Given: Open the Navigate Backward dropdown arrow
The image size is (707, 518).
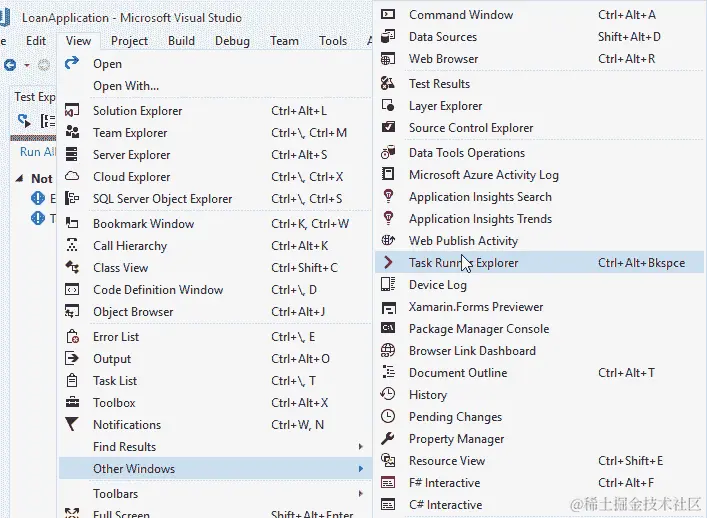Looking at the screenshot, I should click(27, 66).
